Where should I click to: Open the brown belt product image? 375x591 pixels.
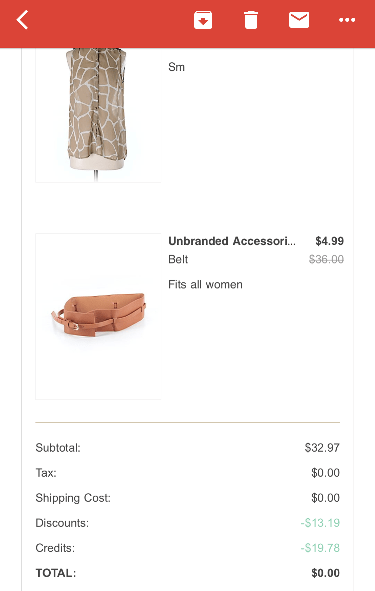[98, 316]
